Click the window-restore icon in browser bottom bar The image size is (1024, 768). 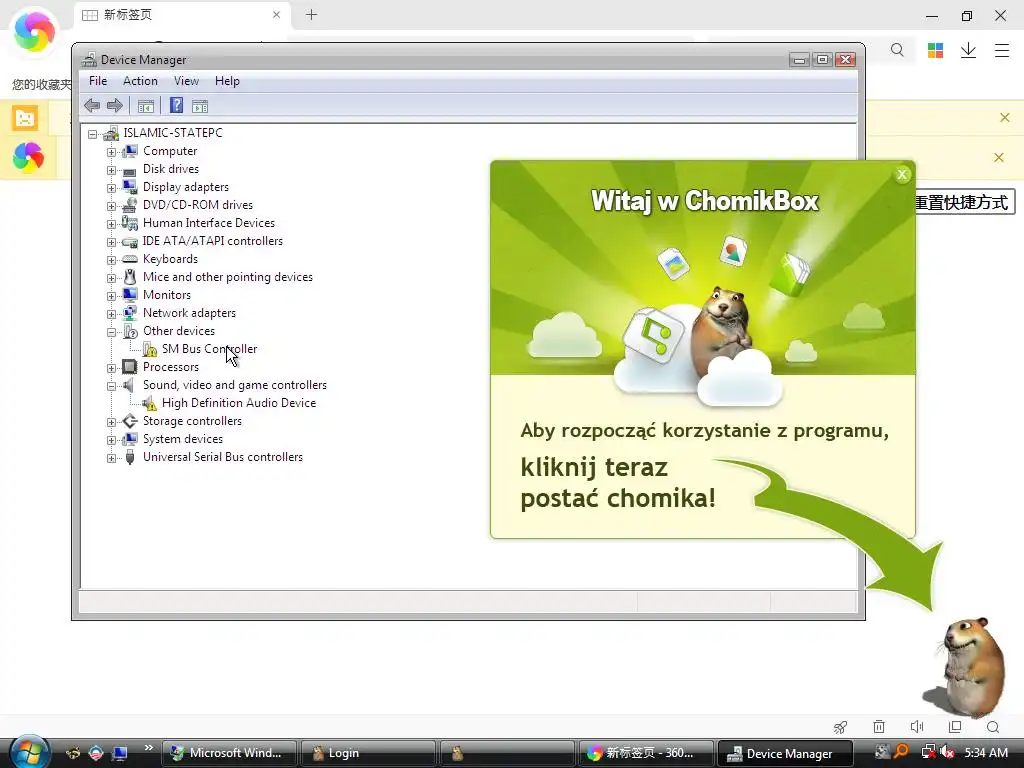tap(955, 727)
